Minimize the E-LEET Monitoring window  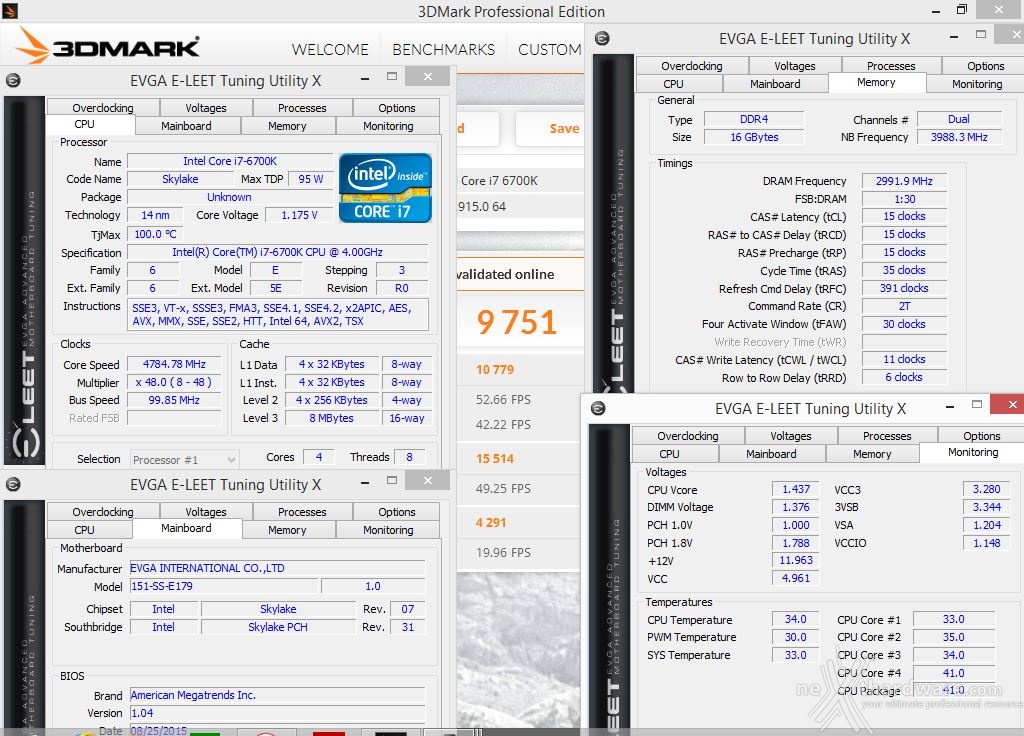coord(950,406)
